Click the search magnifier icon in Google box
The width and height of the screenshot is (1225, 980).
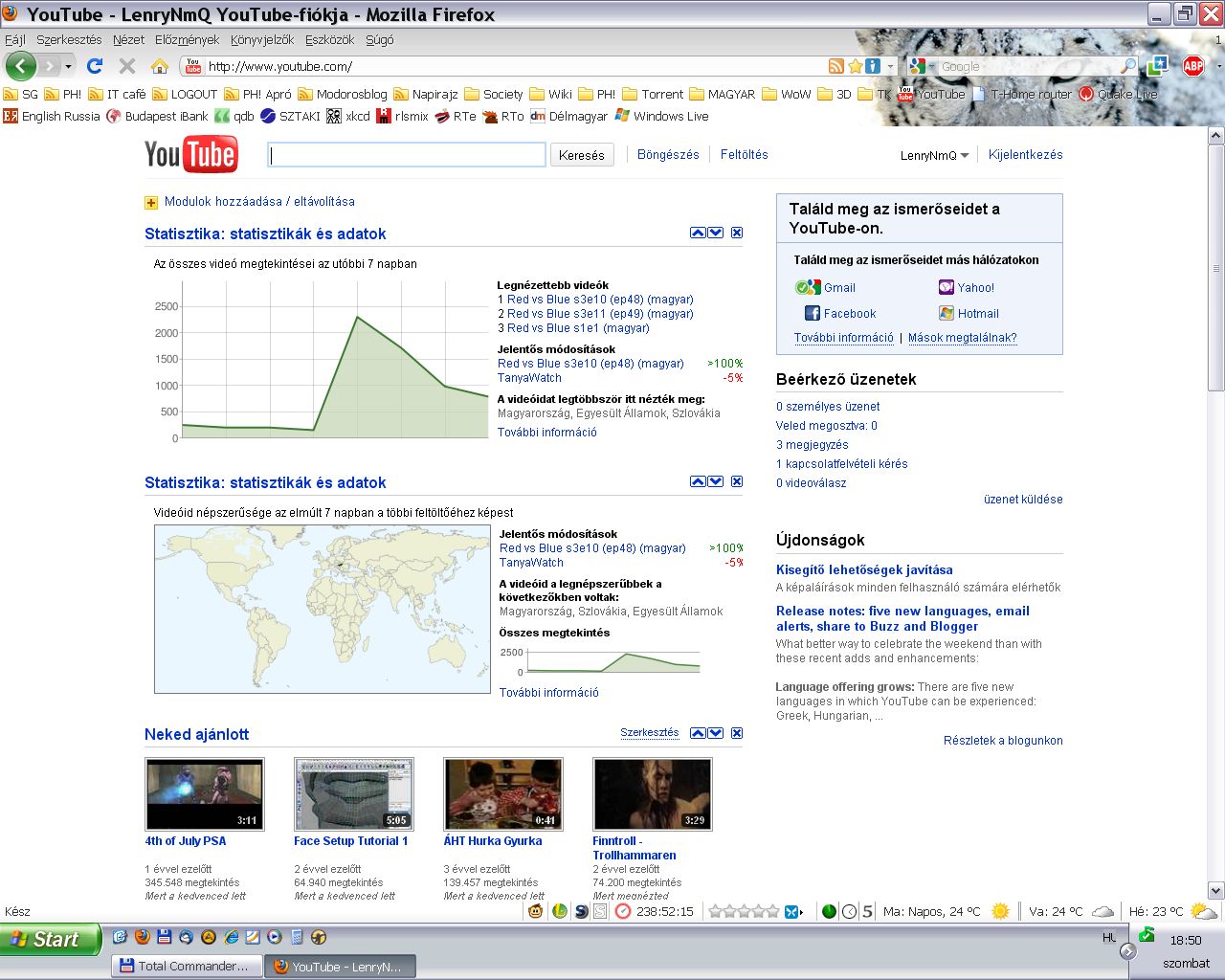pyautogui.click(x=1128, y=66)
